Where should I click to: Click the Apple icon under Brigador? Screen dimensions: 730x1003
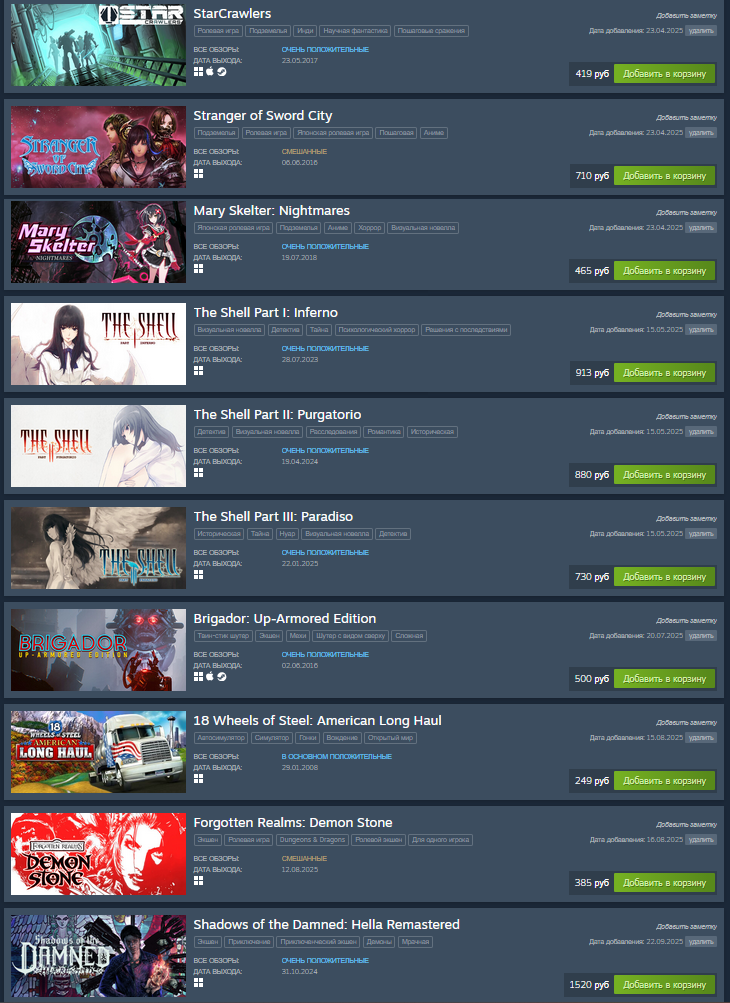click(210, 677)
